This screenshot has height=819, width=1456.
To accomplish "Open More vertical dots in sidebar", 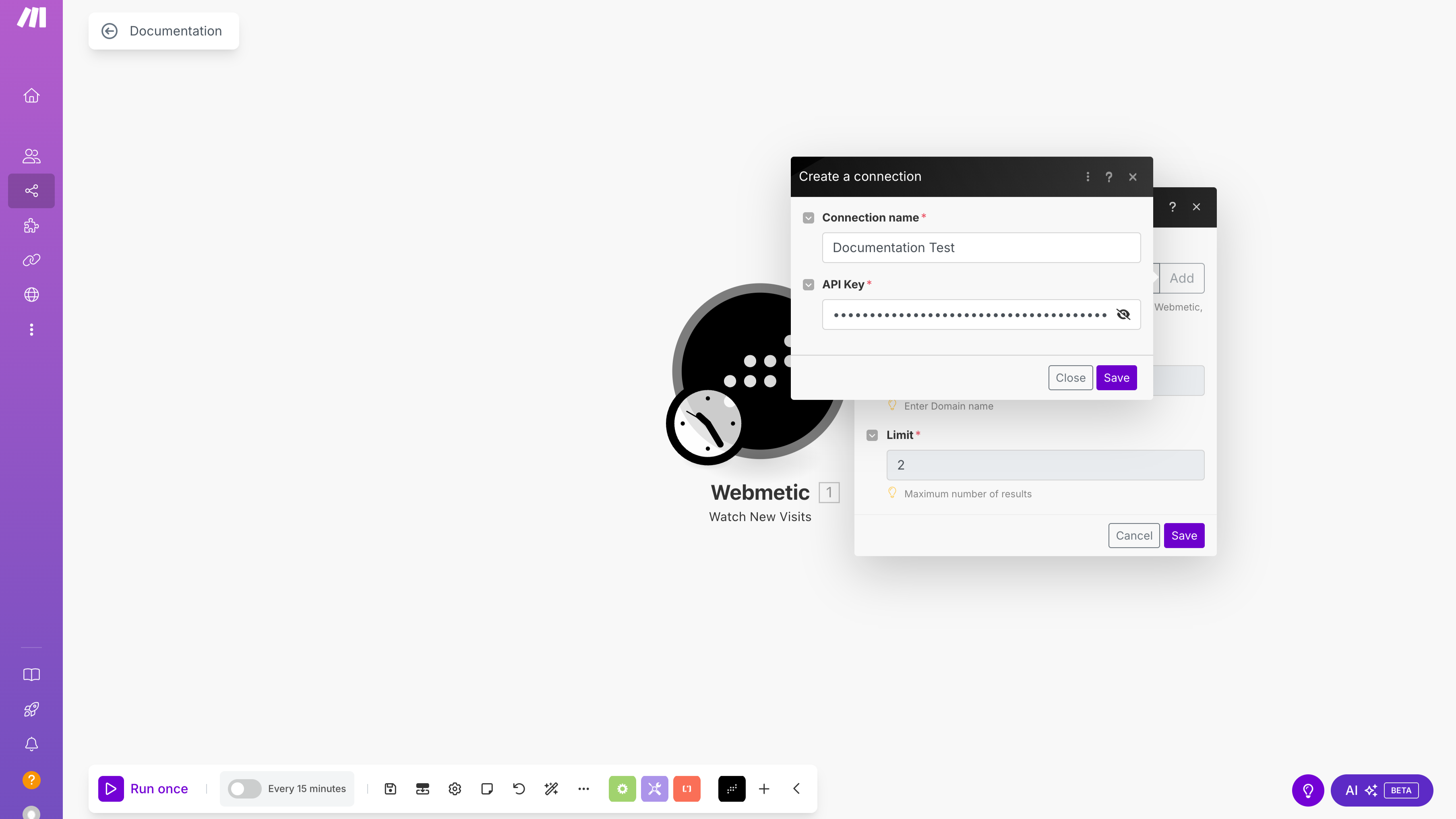I will (32, 329).
